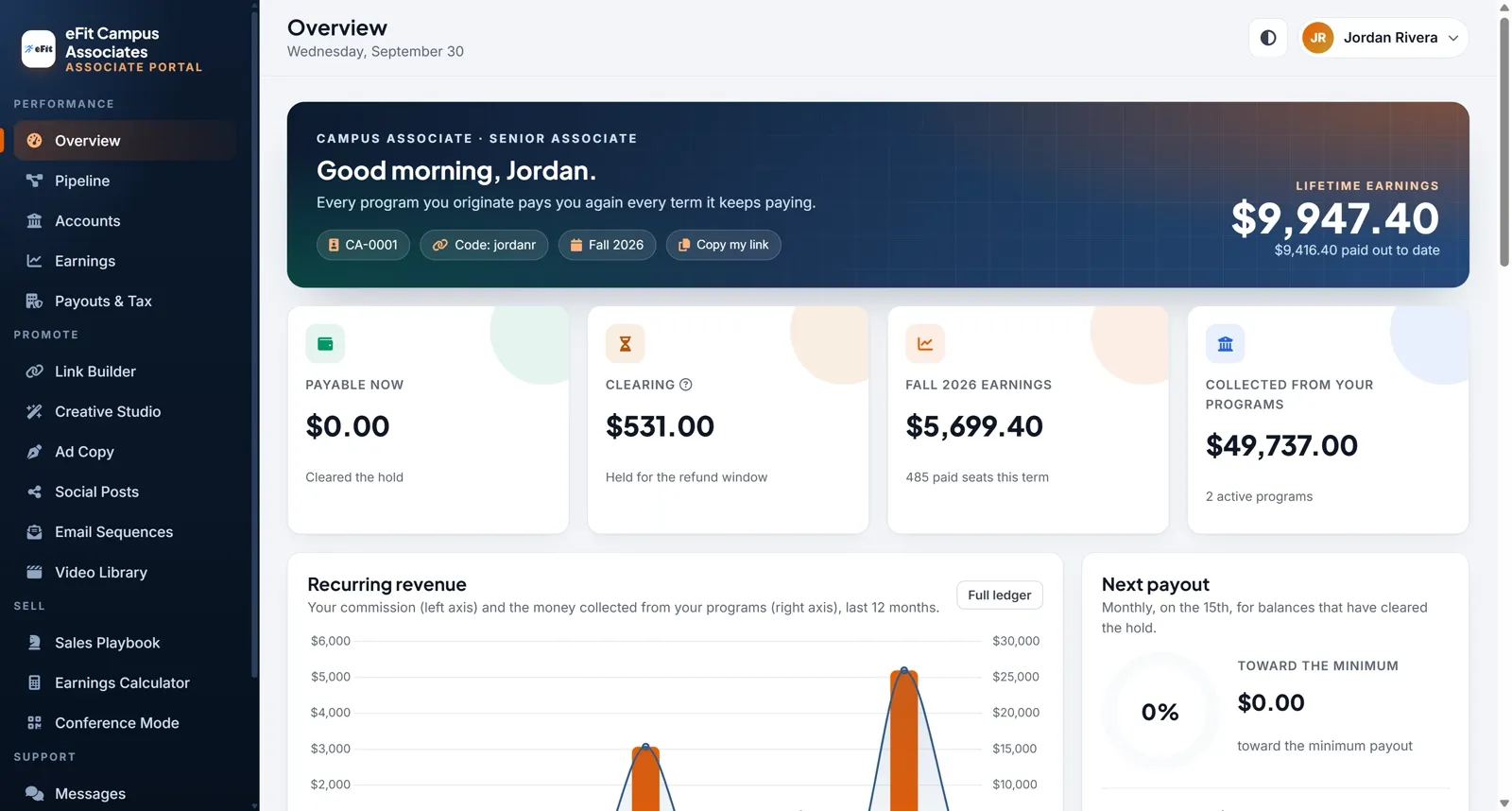
Task: Click the $49,737.00 collected amount
Action: [x=1281, y=445]
